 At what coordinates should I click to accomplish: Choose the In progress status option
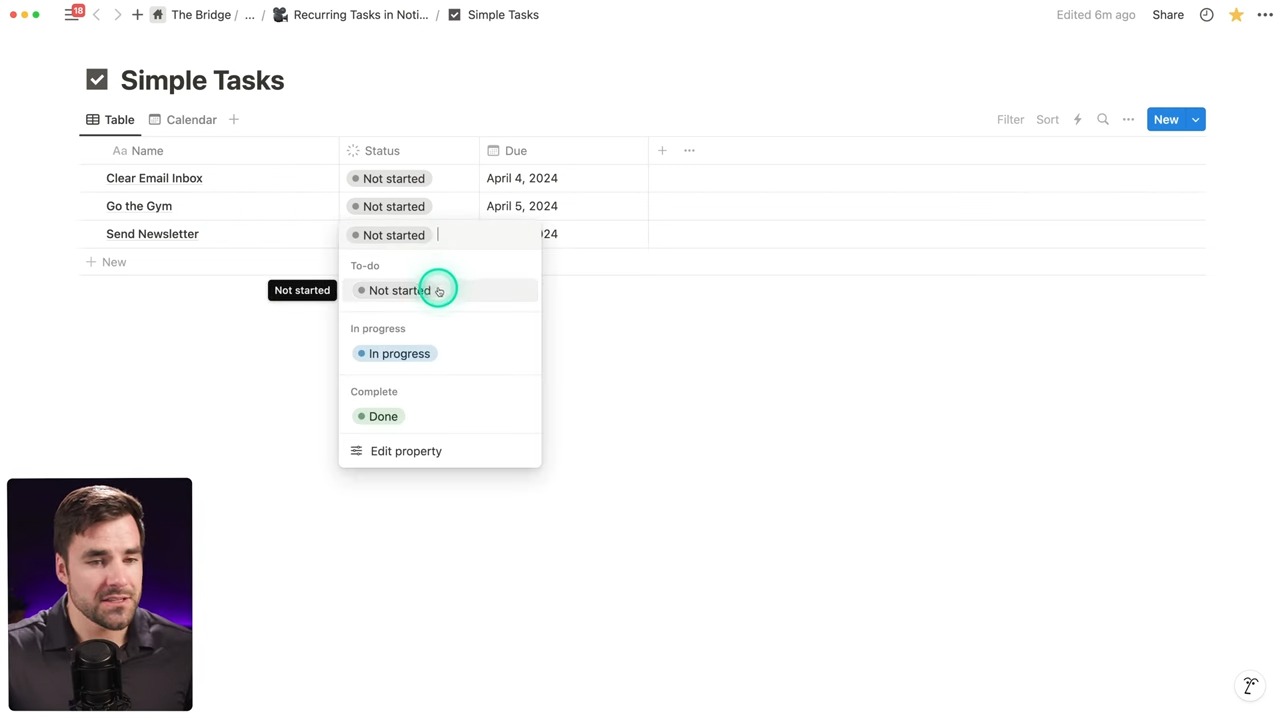[398, 354]
